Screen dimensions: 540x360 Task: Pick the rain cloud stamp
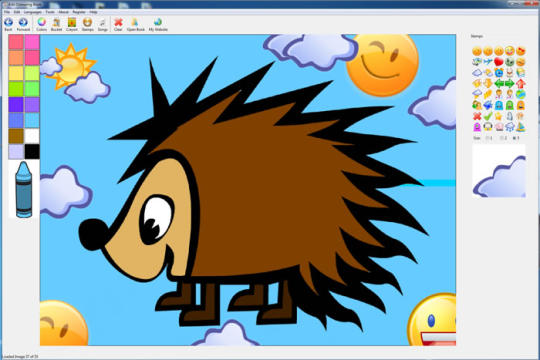click(x=510, y=127)
